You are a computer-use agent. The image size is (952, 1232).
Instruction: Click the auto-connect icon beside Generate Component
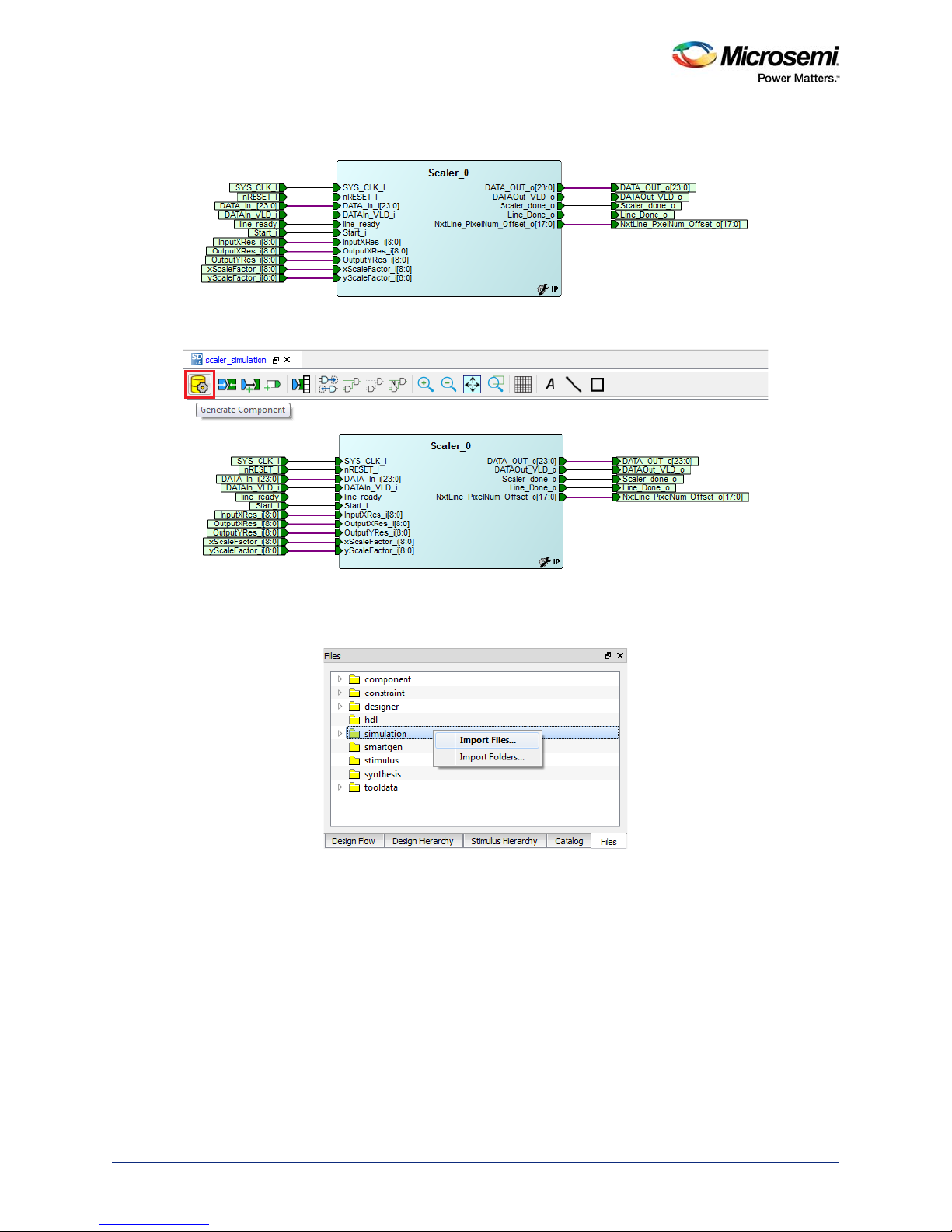pos(227,385)
